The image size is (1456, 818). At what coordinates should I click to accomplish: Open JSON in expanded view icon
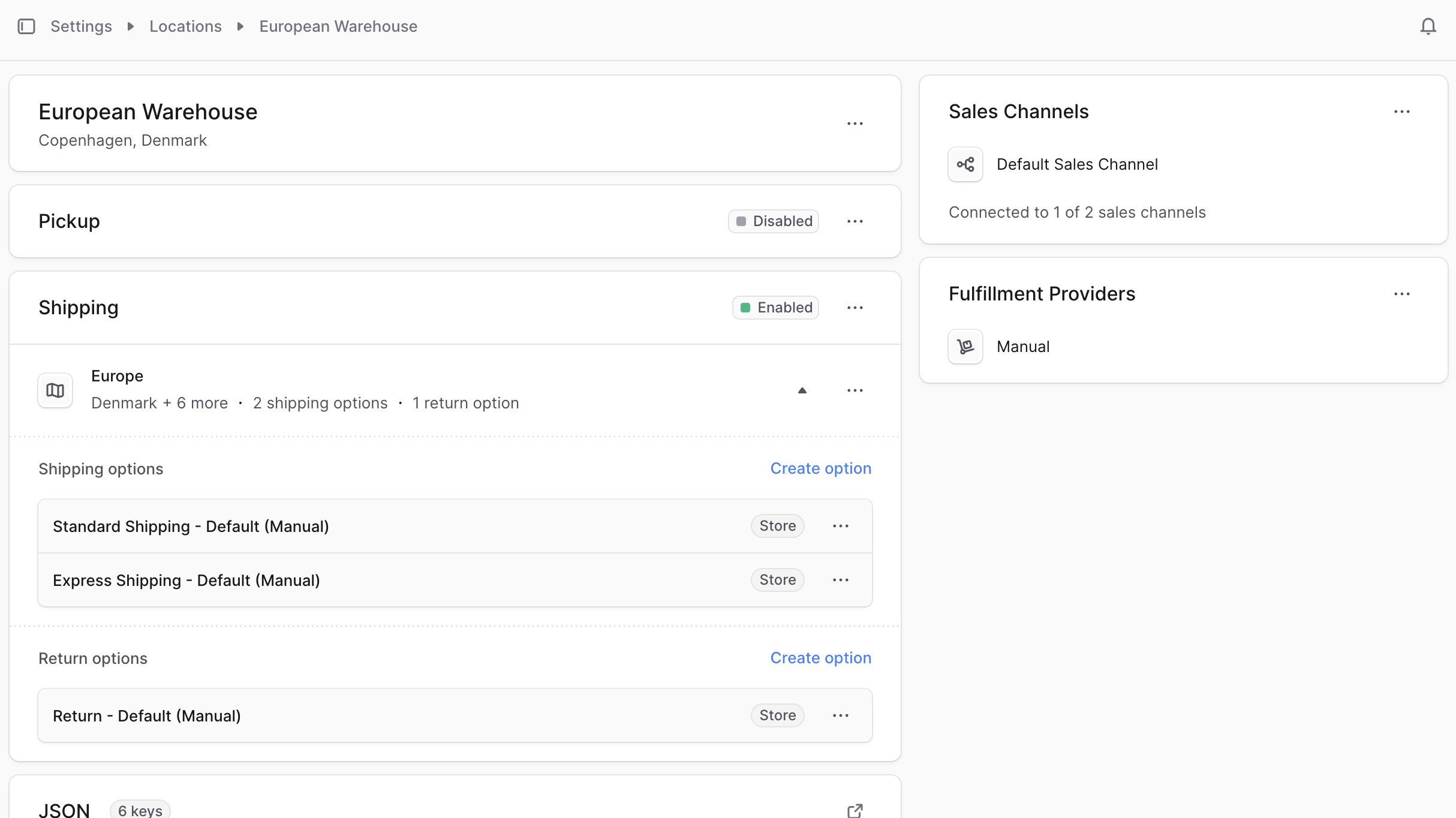(855, 811)
